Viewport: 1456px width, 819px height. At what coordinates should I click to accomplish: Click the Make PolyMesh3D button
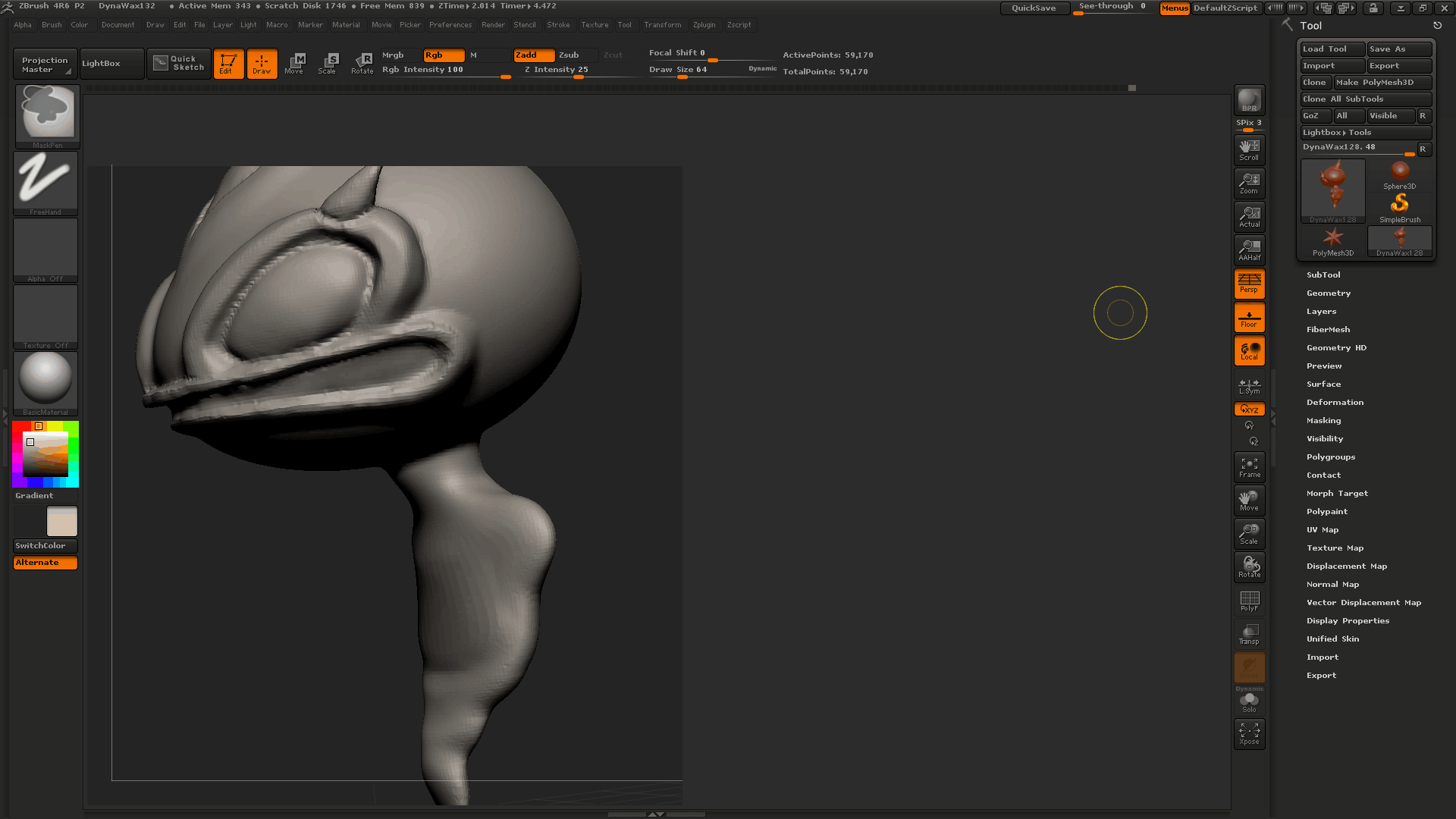point(1382,83)
